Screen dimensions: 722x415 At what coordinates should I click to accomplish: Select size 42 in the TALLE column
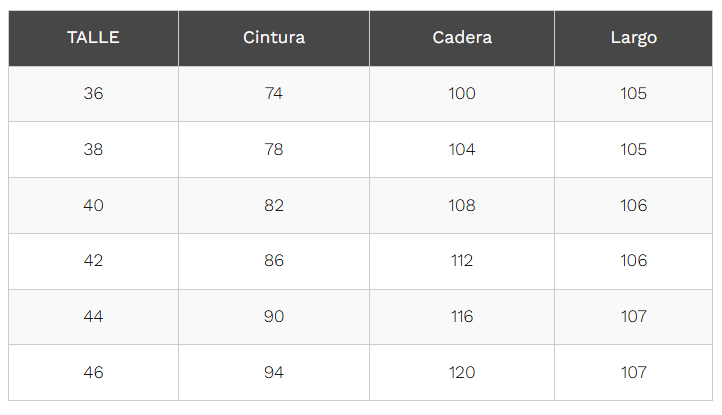[93, 261]
